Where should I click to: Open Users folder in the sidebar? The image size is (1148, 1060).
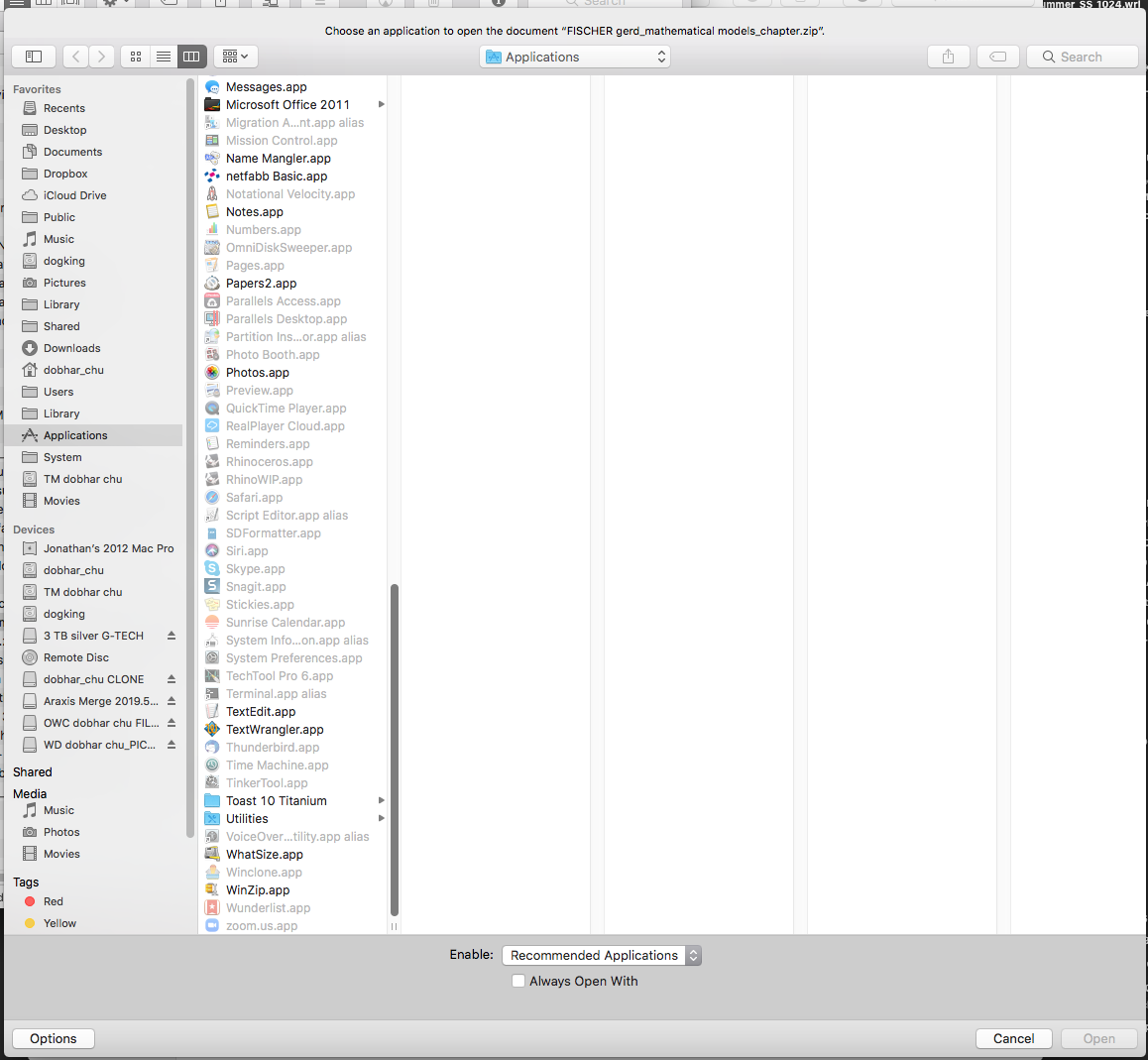coord(58,392)
